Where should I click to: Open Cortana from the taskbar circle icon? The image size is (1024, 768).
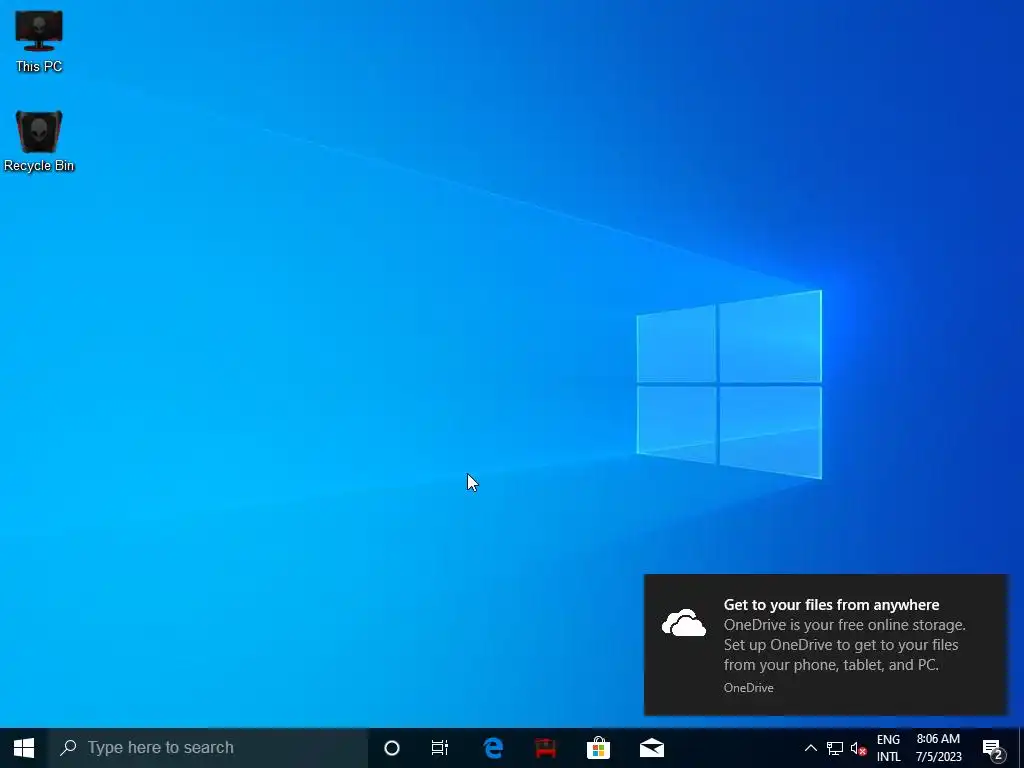[x=392, y=748]
